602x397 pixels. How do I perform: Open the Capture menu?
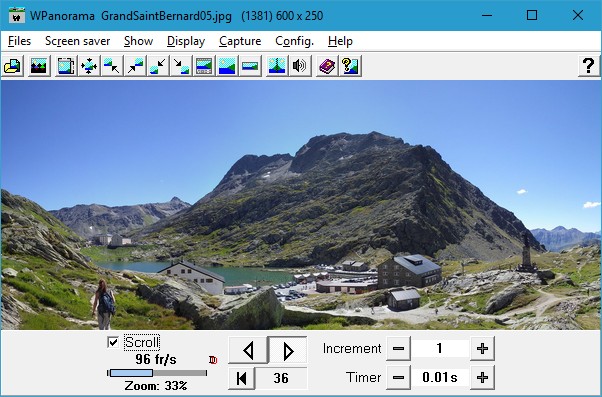coord(240,41)
